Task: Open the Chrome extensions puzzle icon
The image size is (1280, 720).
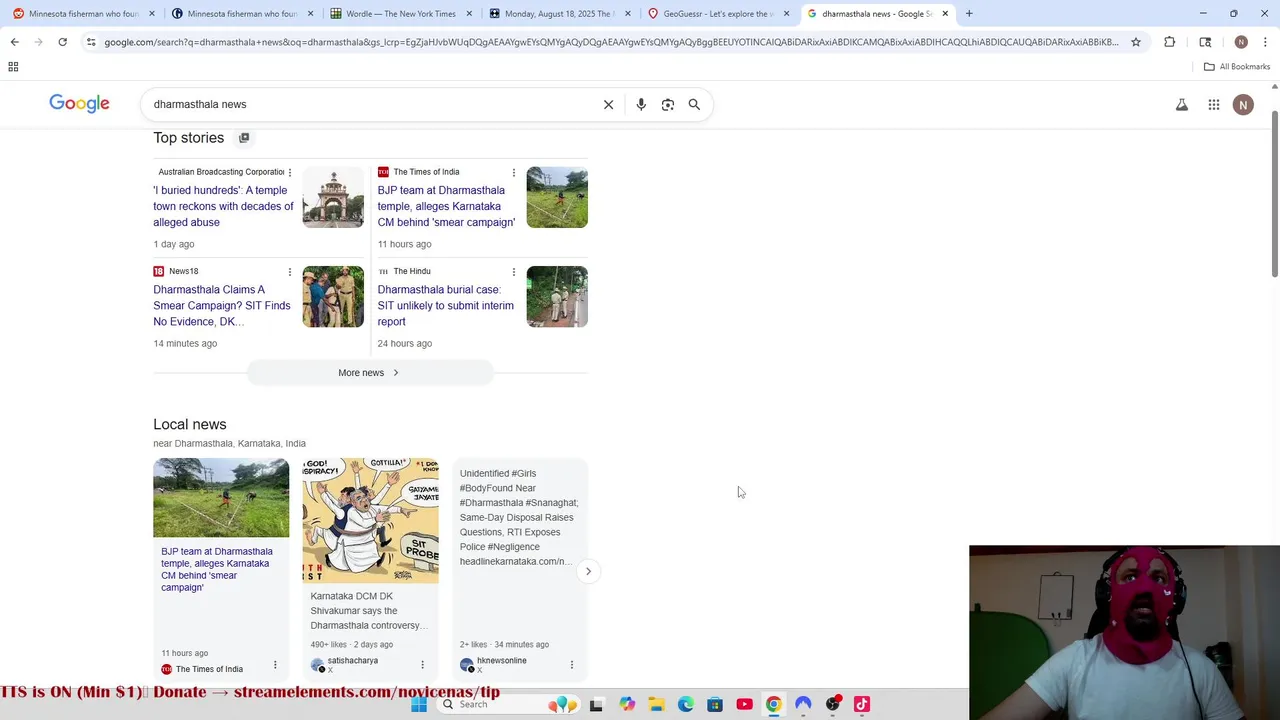Action: pos(1170,42)
